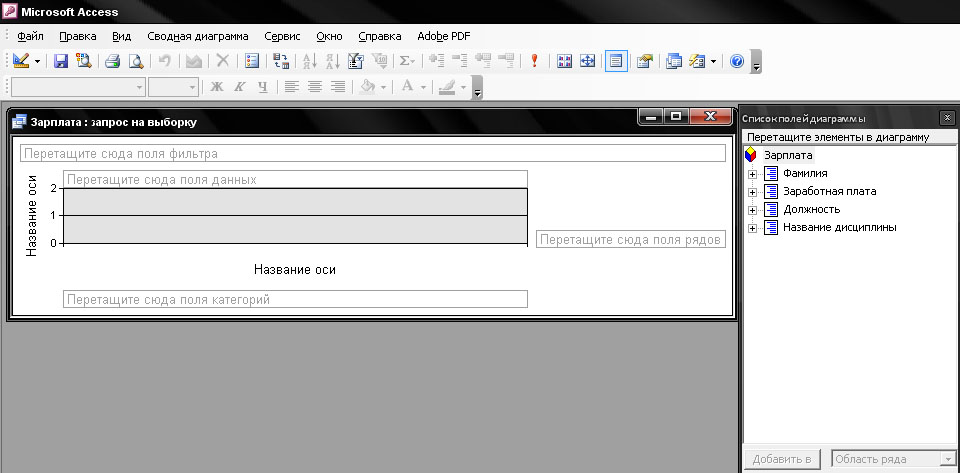Click the switch rows and columns icon
This screenshot has height=473, width=960.
281,61
